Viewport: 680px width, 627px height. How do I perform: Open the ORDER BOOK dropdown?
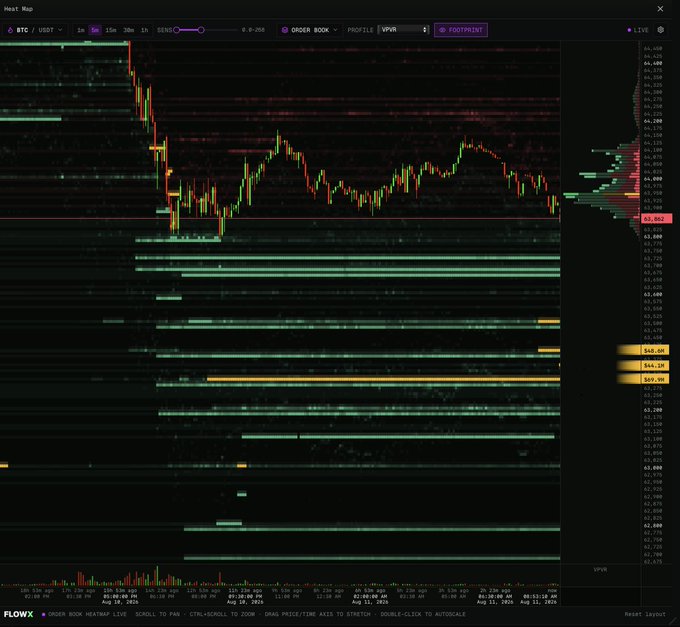tap(309, 30)
